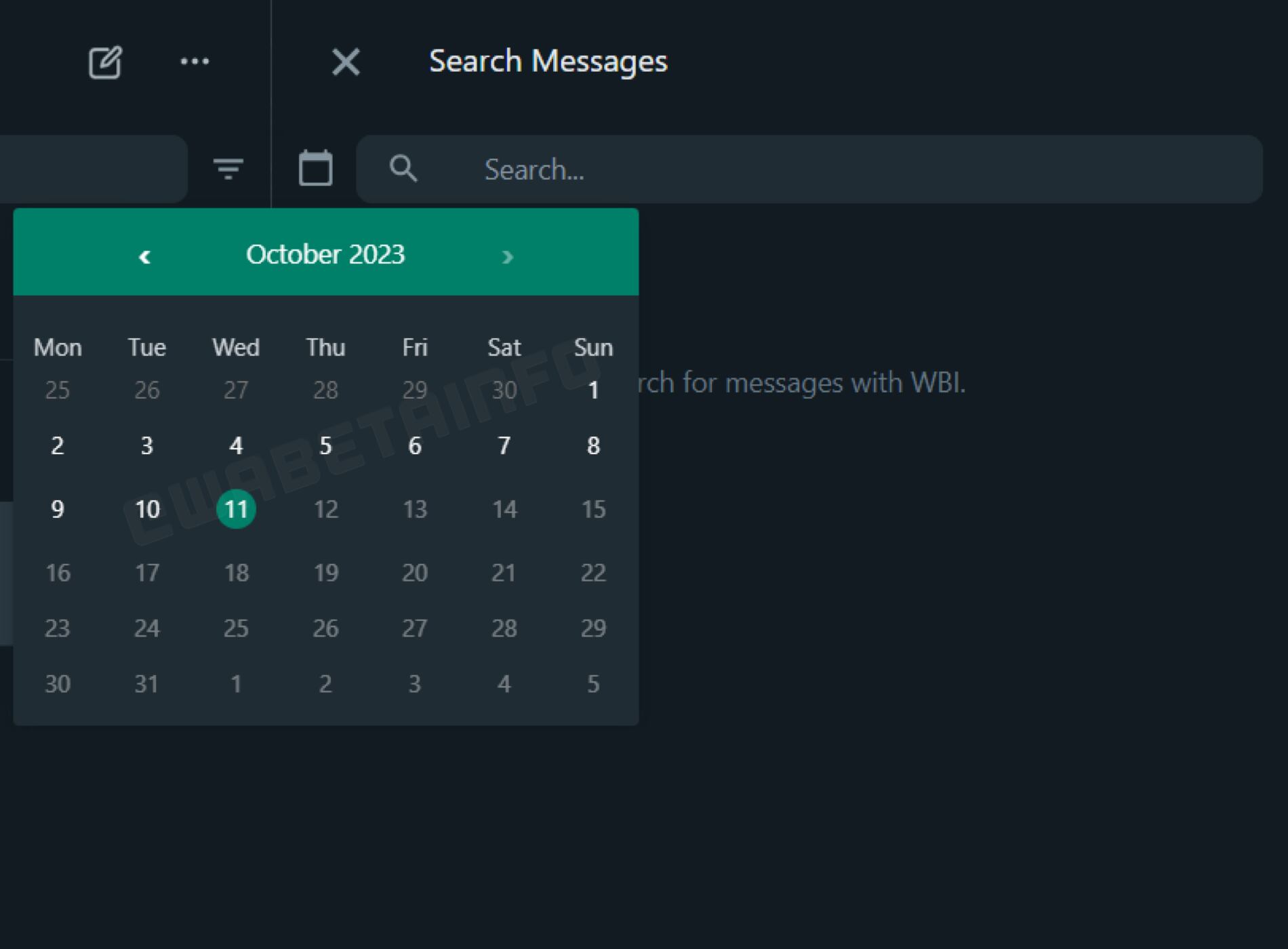Click November 1 in the grayed dates

coord(236,683)
